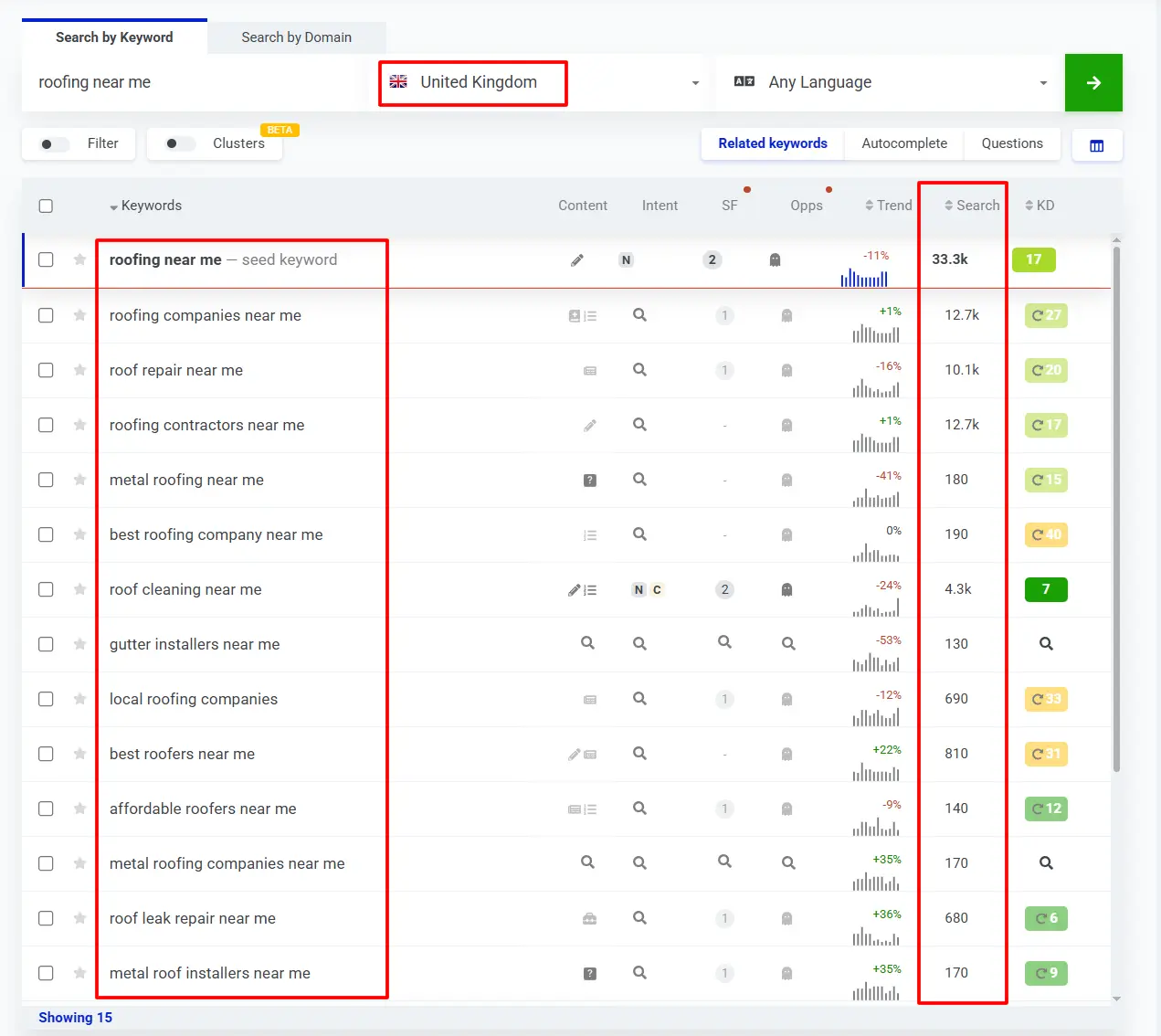Click intent magnifier for roof repair near me
The height and width of the screenshot is (1036, 1161).
639,370
